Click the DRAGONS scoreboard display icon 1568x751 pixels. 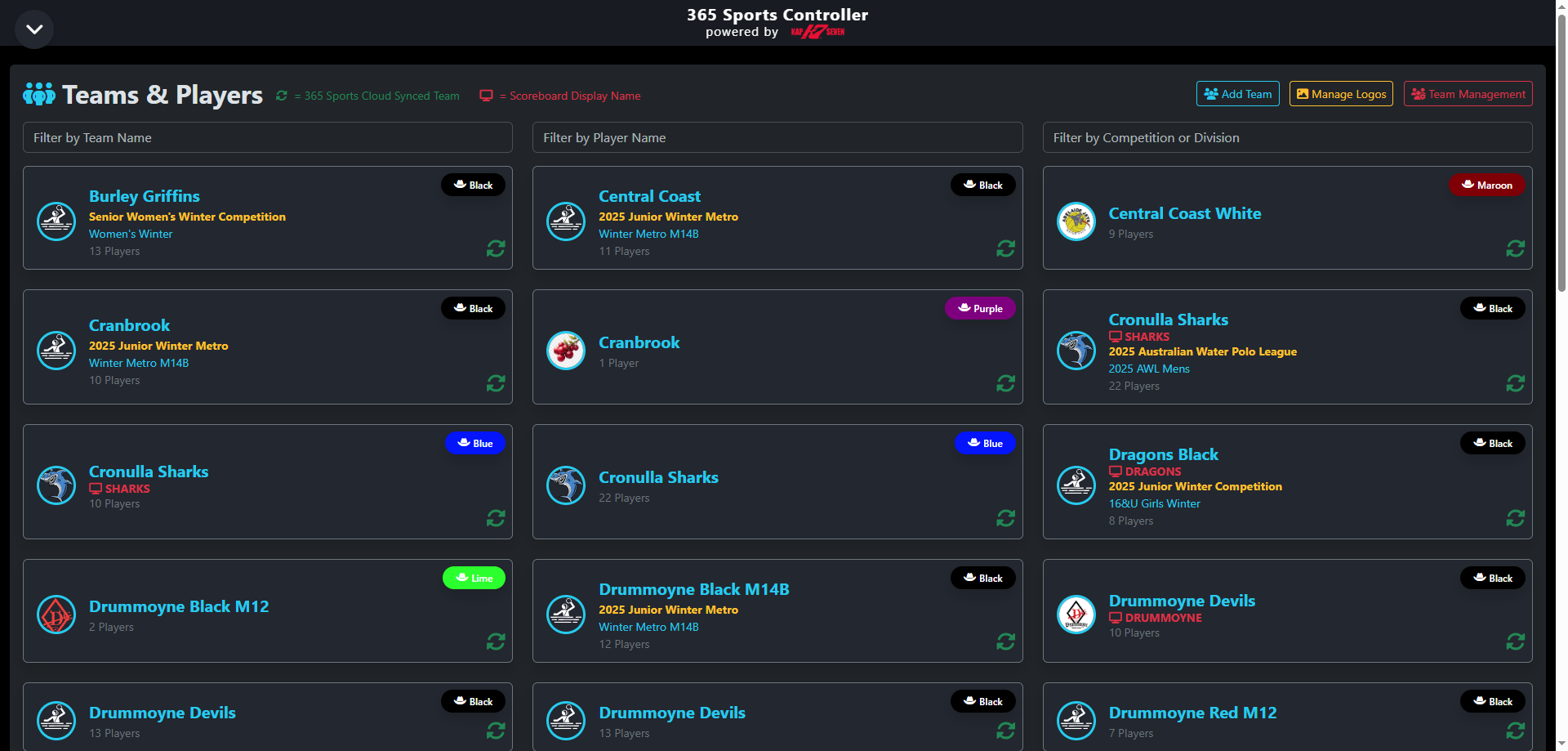coord(1116,472)
